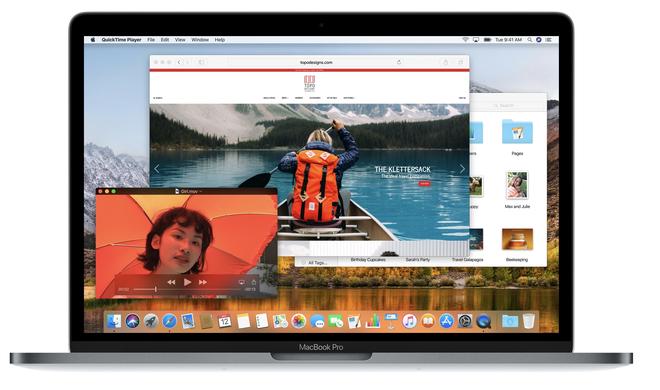Rewind the QuickTime video
This screenshot has width=660, height=390.
[x=171, y=282]
